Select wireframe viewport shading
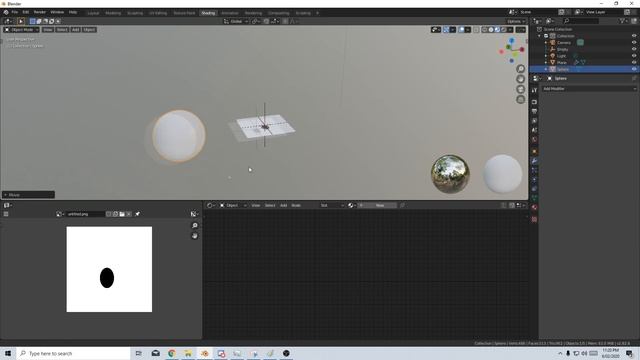Screen dimensions: 640x360 484,30
